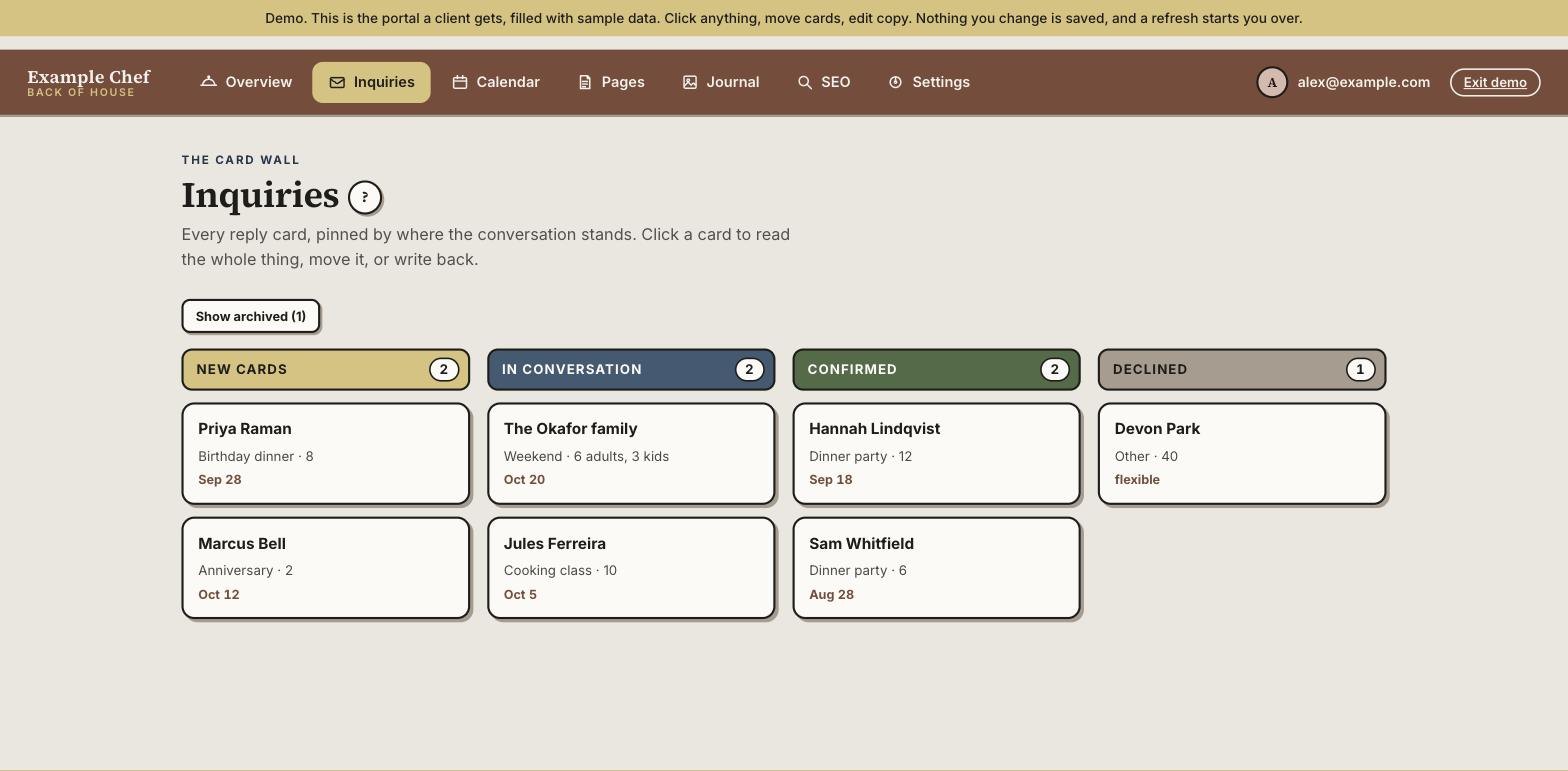
Task: Click the Pages document icon
Action: [x=585, y=82]
